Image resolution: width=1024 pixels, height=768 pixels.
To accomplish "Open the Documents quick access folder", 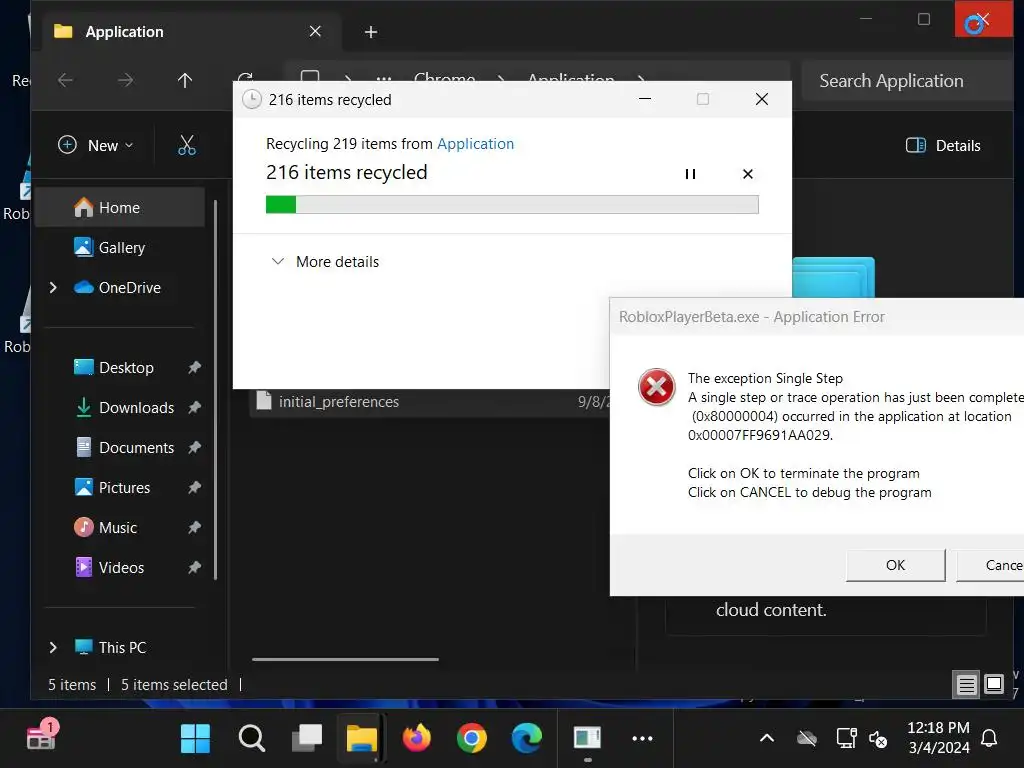I will tap(136, 447).
